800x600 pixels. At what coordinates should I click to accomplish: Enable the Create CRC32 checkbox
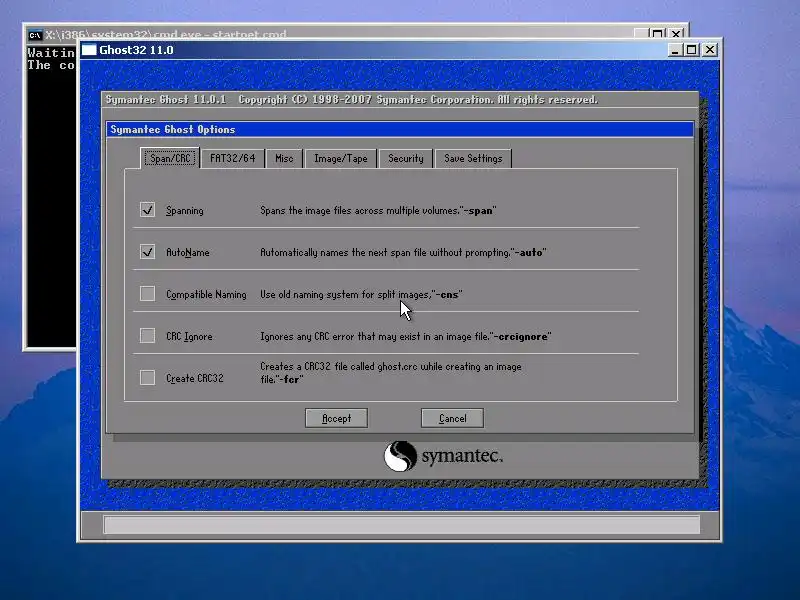[x=147, y=378]
